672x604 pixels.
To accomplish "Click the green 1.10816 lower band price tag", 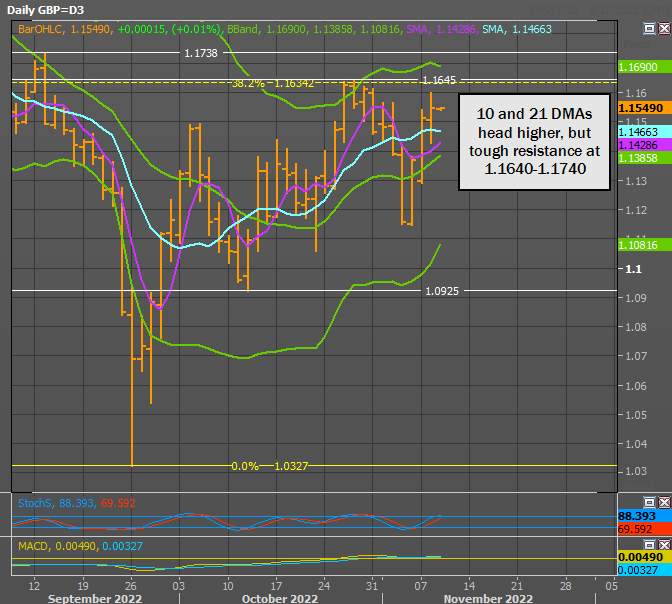I will [645, 245].
